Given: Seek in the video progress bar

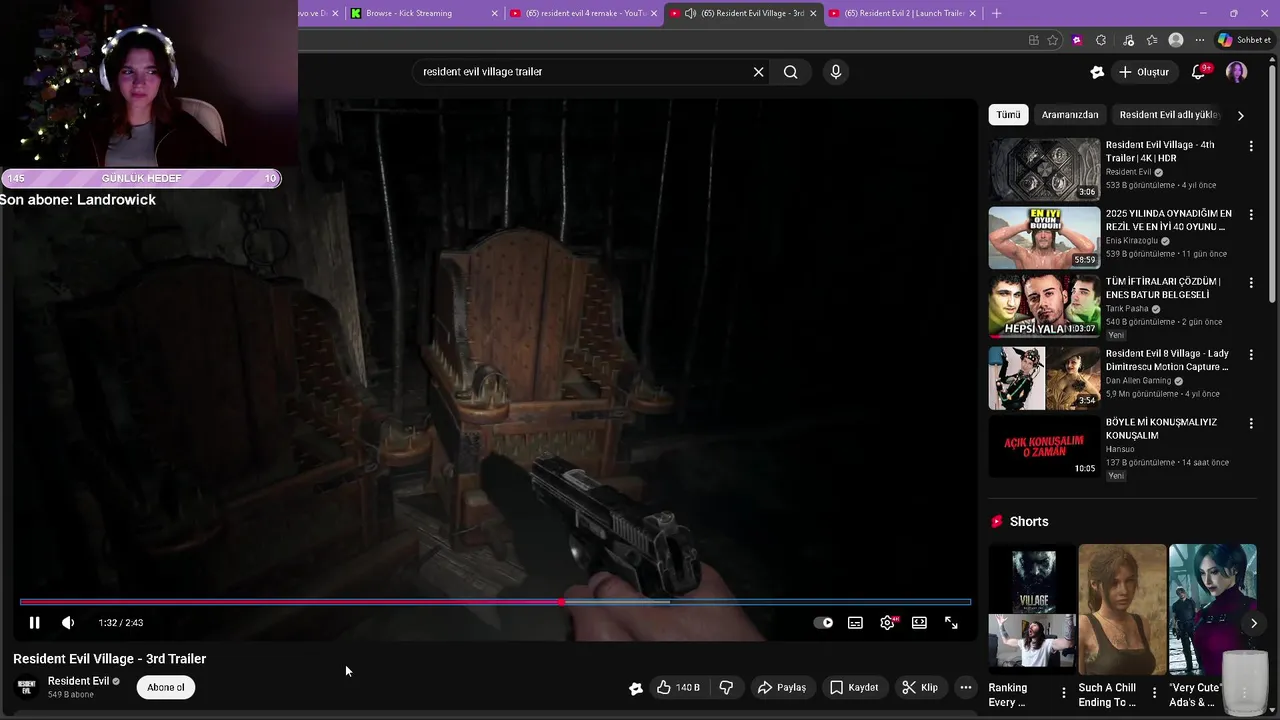Looking at the screenshot, I should click(495, 602).
